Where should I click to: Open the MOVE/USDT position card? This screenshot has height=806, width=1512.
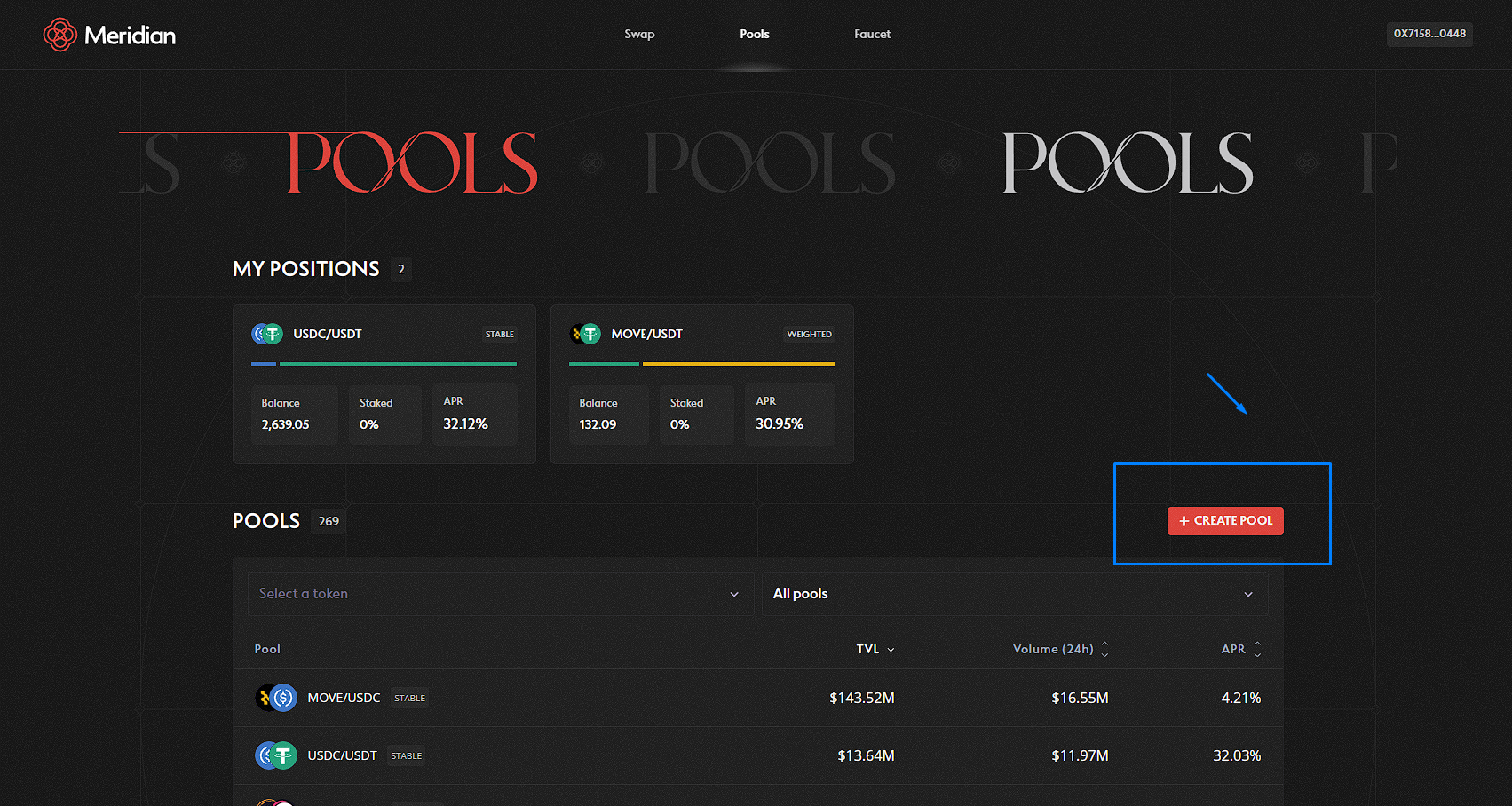point(702,384)
